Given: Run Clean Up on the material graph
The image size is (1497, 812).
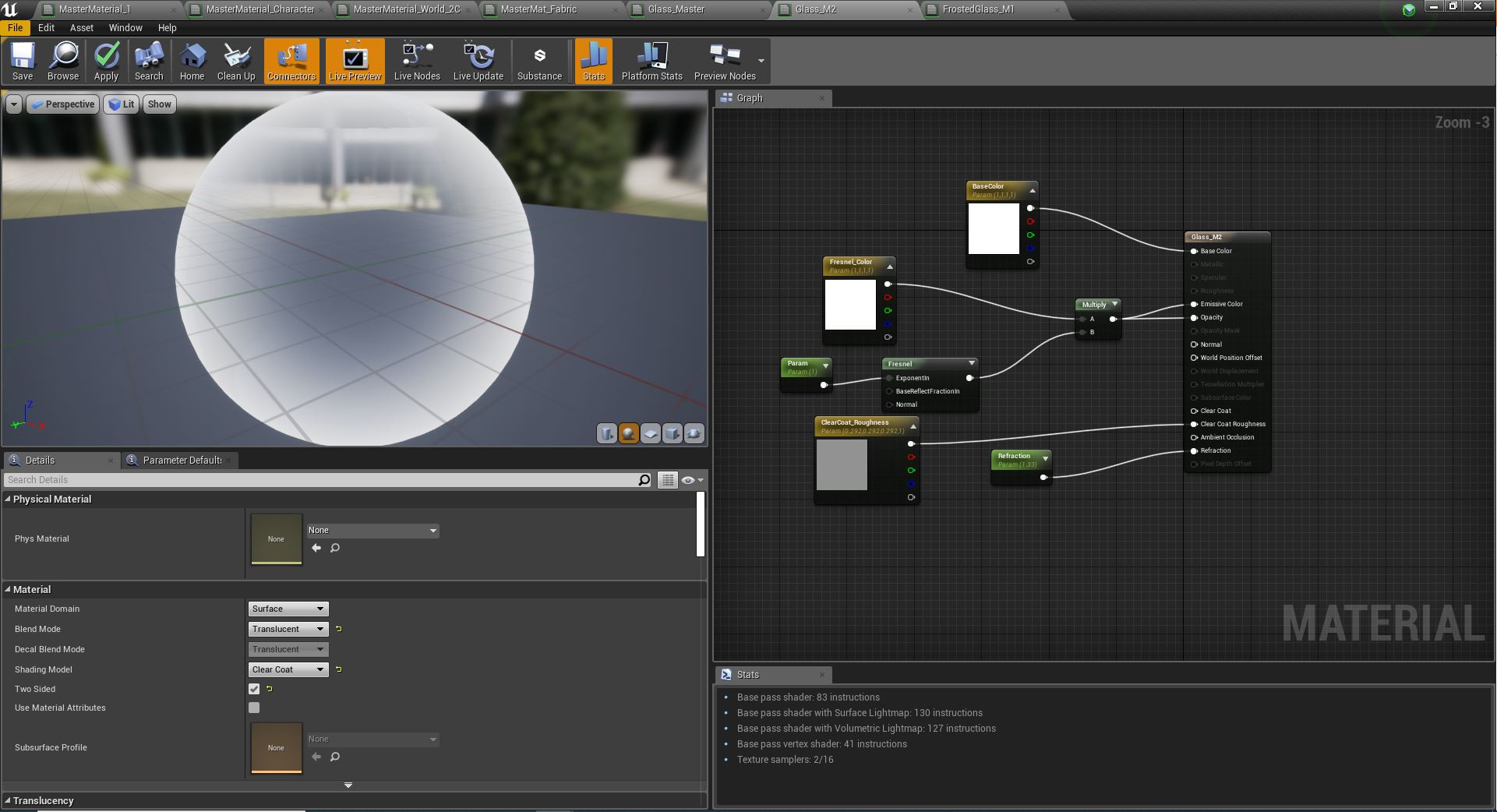Looking at the screenshot, I should (x=236, y=61).
